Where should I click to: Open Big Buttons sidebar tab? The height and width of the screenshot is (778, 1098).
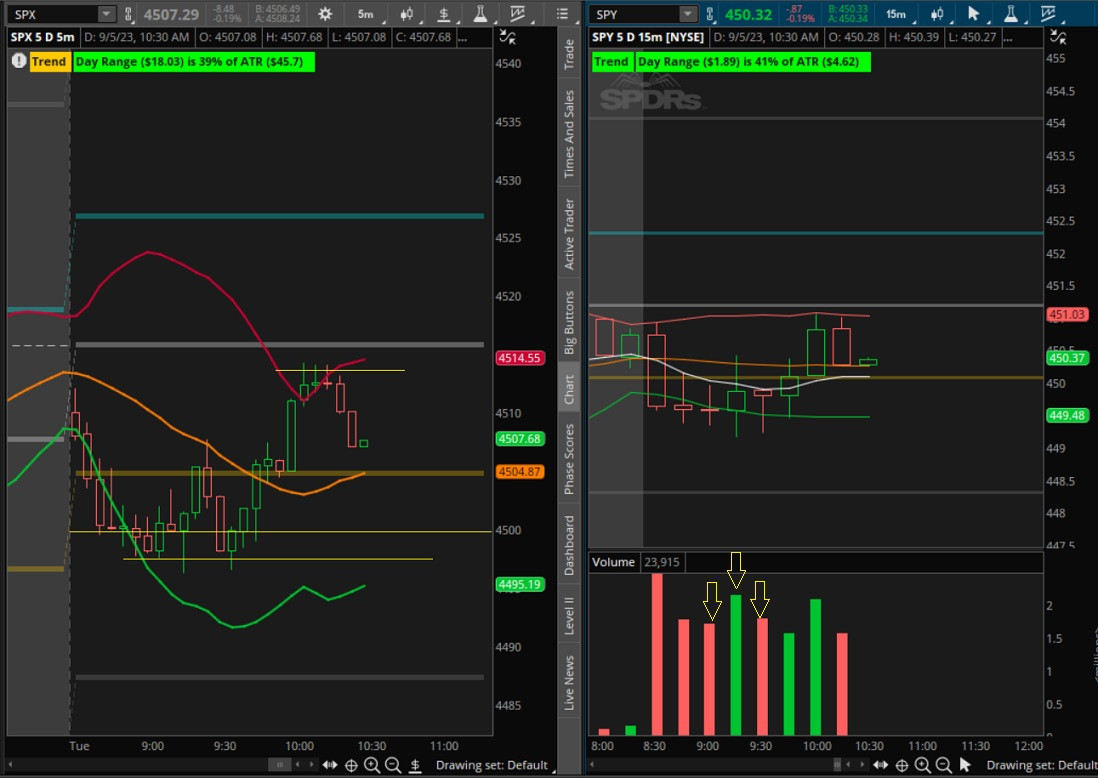(x=569, y=323)
